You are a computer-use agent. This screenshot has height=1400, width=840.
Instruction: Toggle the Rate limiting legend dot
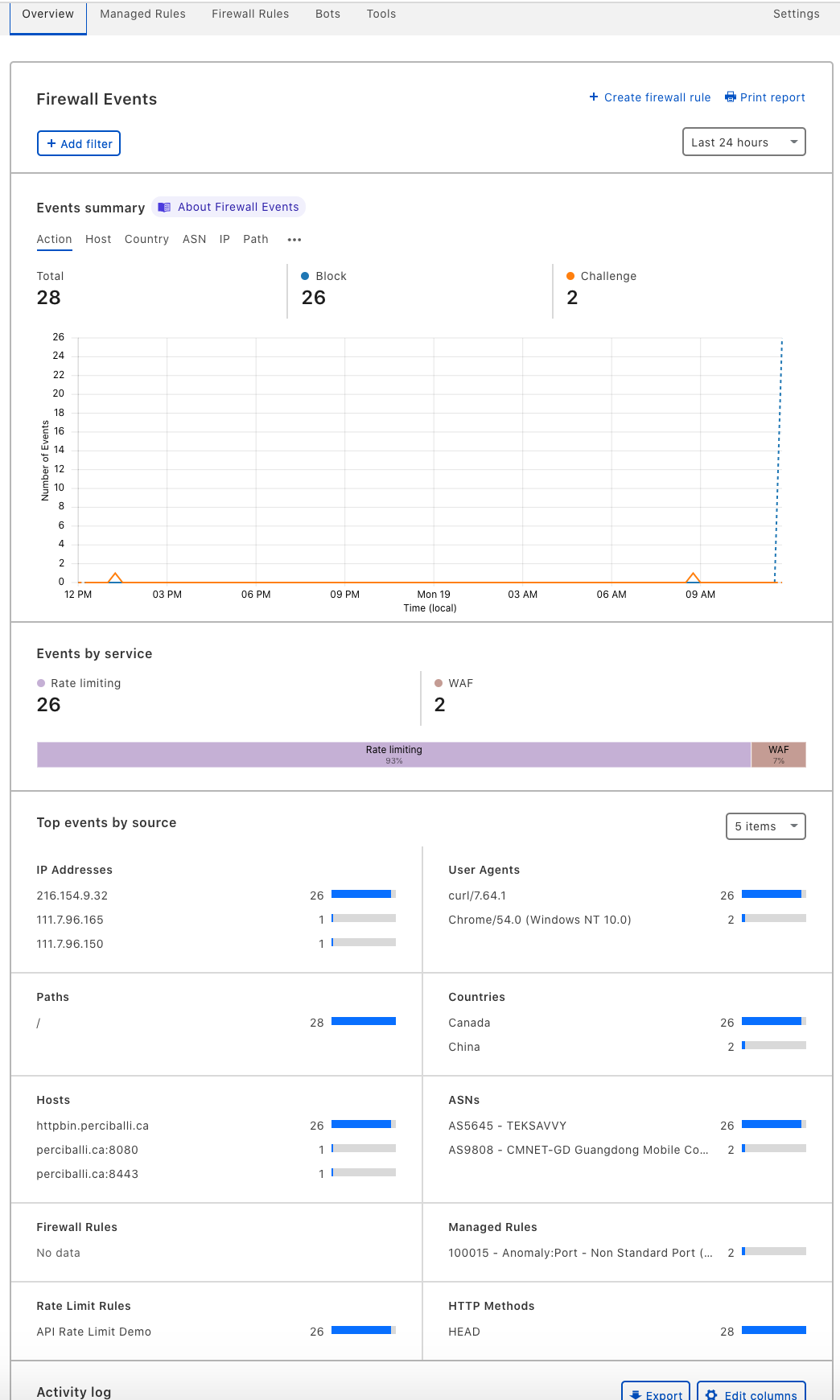click(x=41, y=683)
